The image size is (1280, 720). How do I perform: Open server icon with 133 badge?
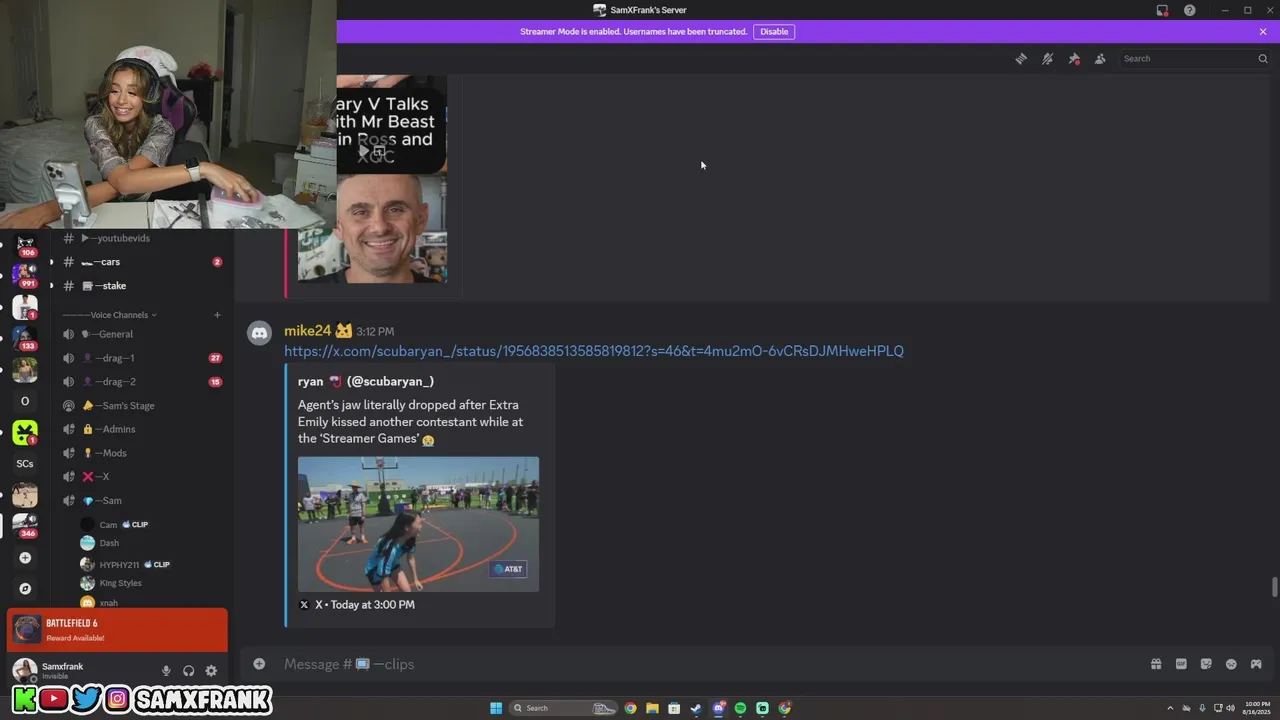(x=25, y=338)
